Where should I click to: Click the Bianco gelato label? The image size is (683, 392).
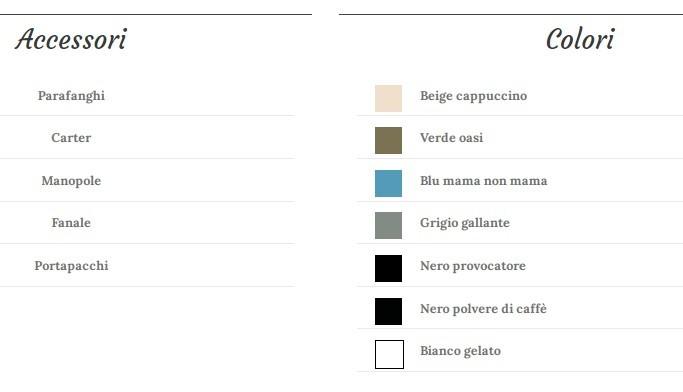coord(460,351)
